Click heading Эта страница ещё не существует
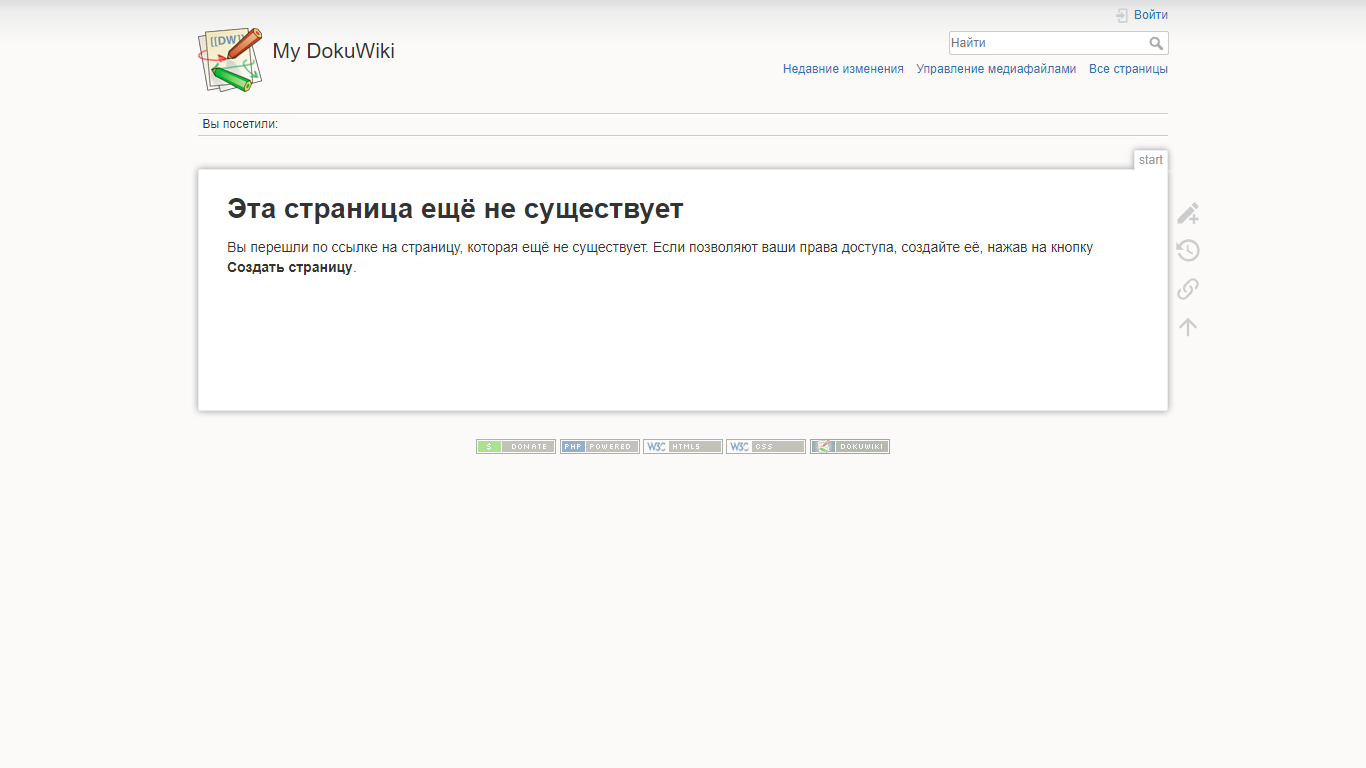Viewport: 1366px width, 768px height. pos(455,209)
